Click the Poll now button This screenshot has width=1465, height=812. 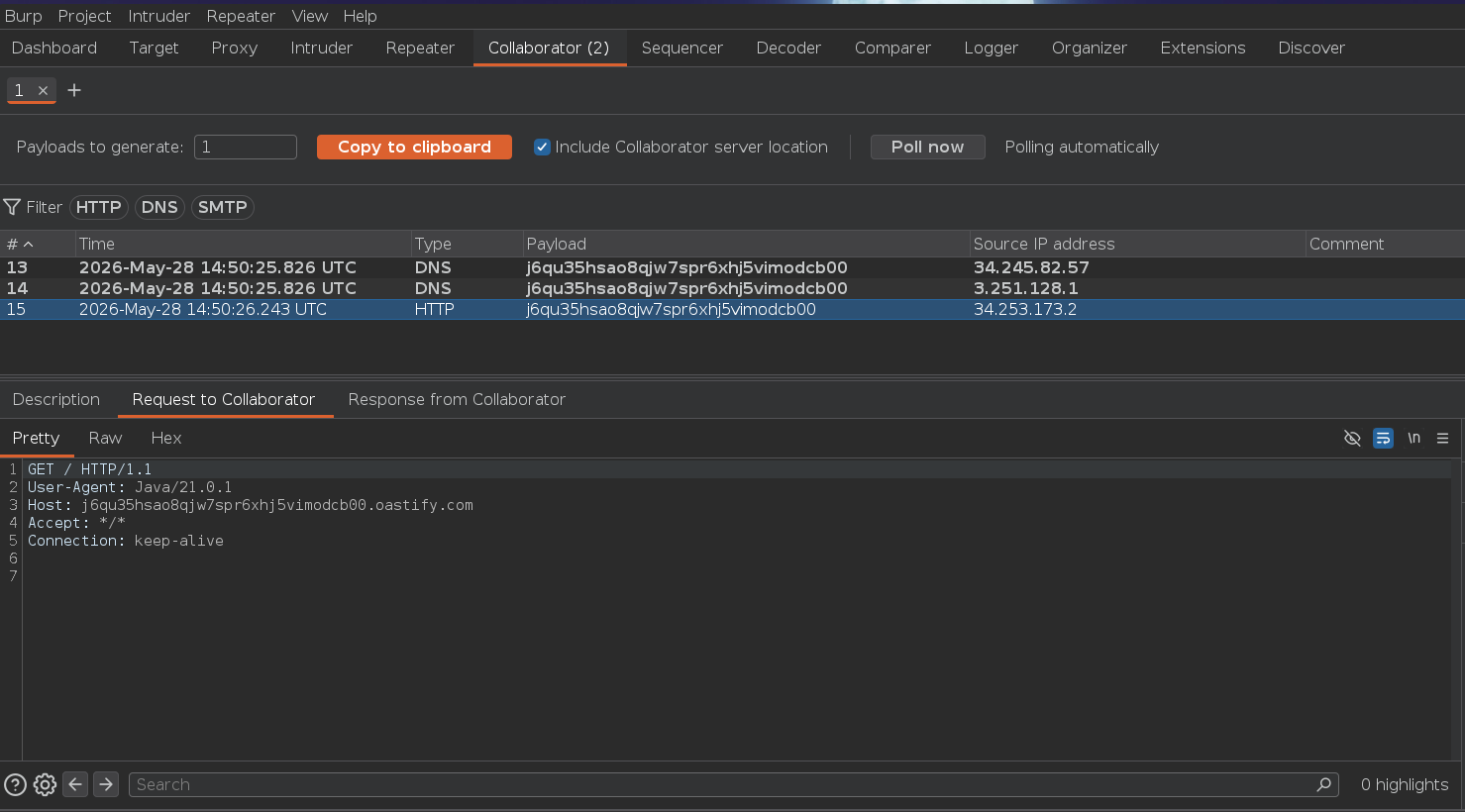[927, 147]
